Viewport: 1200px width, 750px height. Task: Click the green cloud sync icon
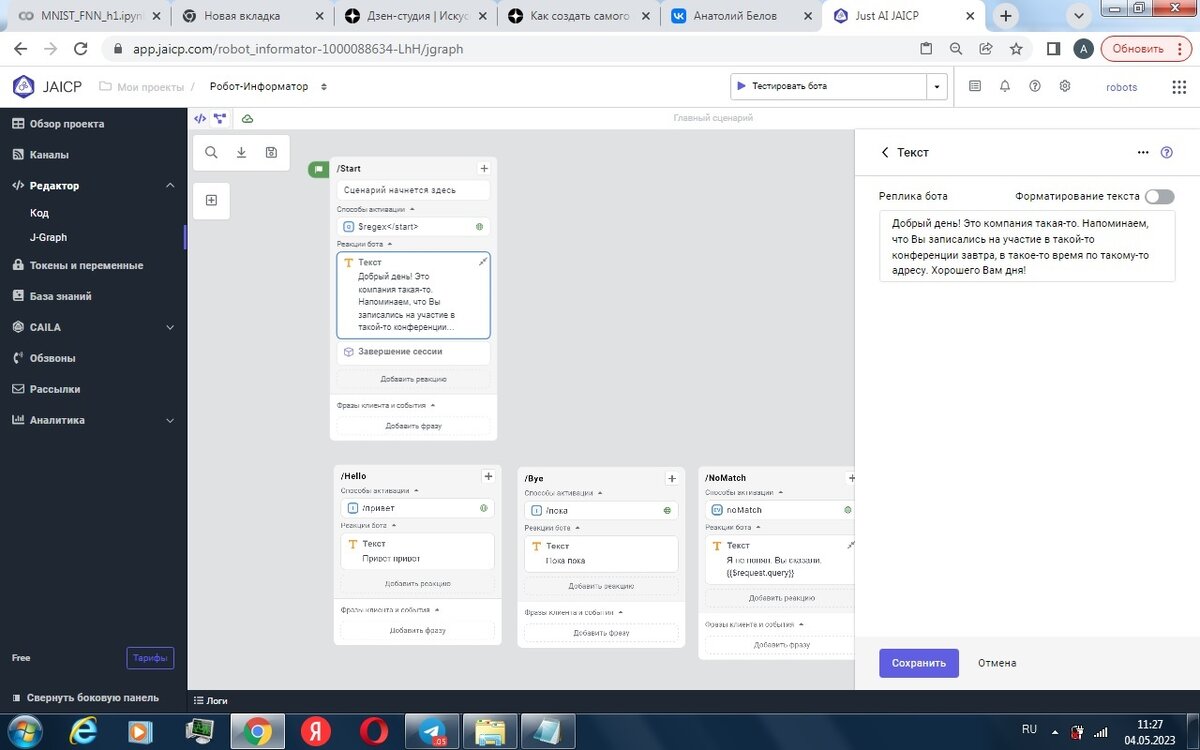(247, 118)
